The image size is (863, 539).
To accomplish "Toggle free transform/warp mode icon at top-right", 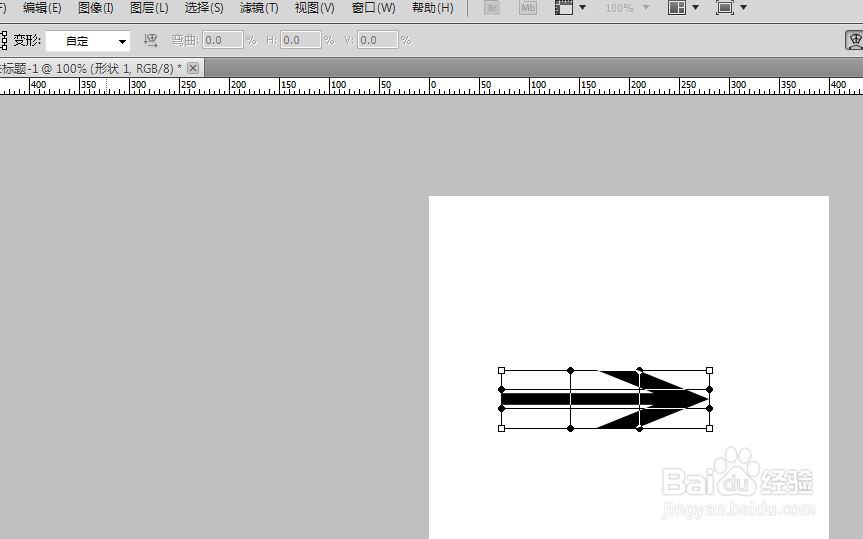I will tap(854, 40).
